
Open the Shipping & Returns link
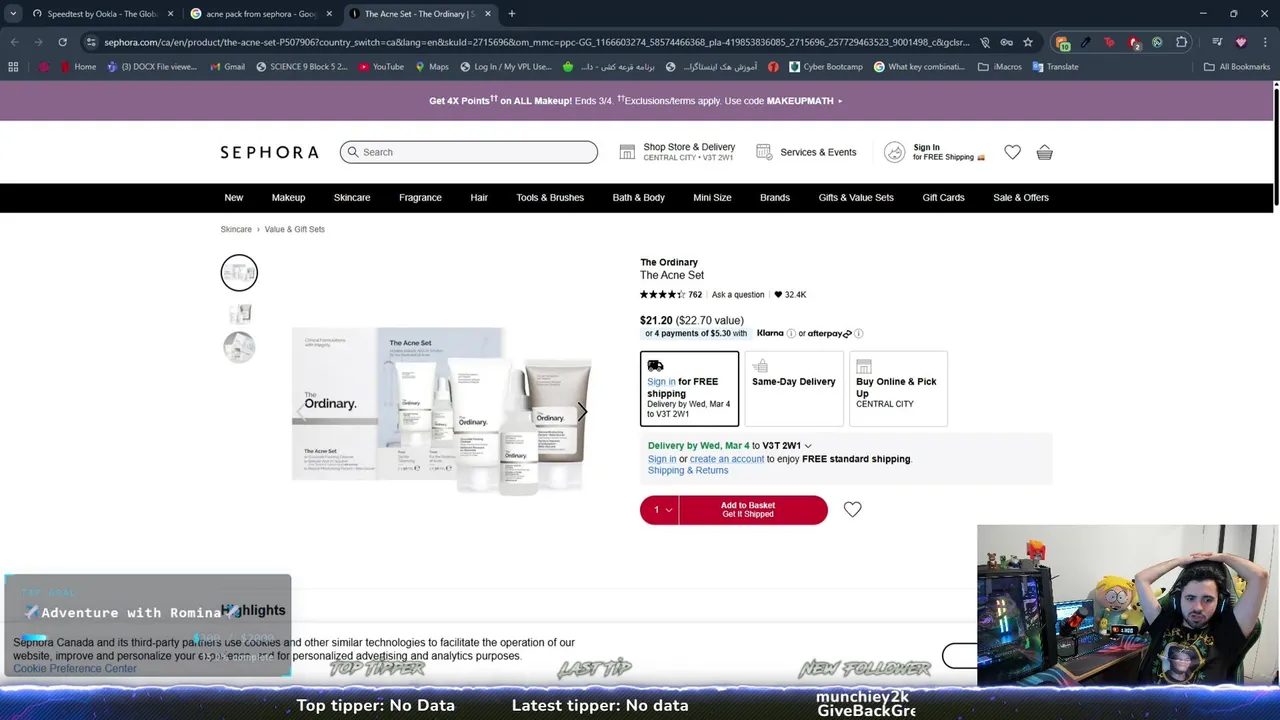[x=688, y=470]
